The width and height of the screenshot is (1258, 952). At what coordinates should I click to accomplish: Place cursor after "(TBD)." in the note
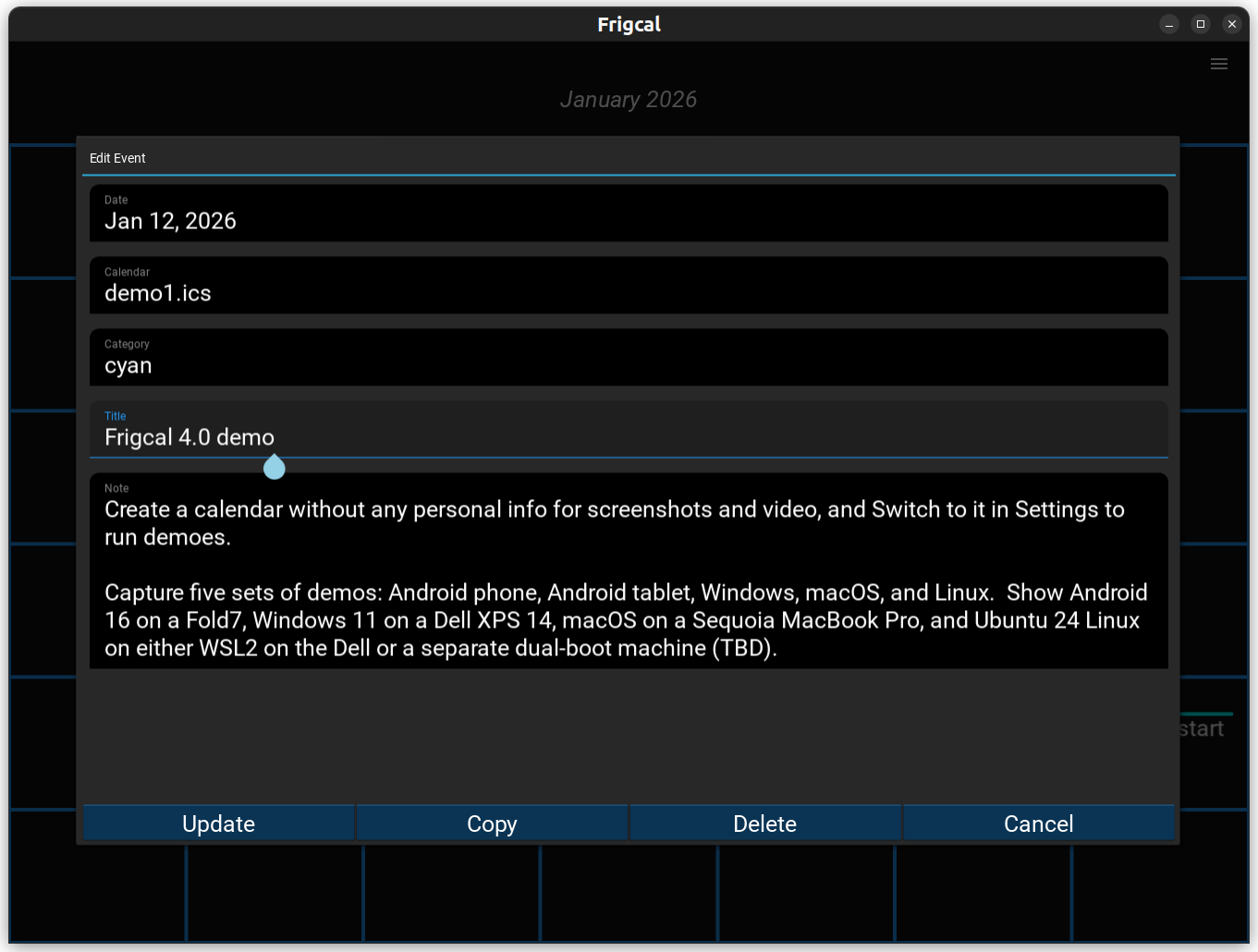778,648
